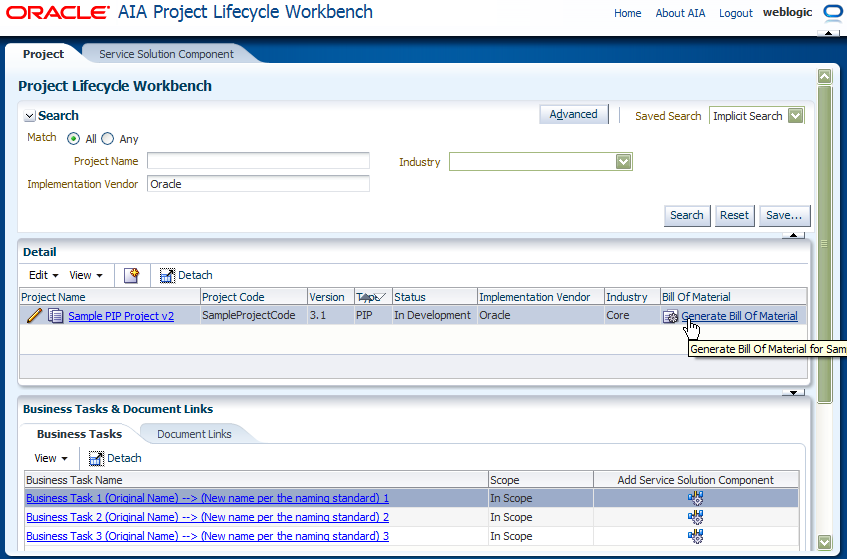Add service solution component for Business Task 1
This screenshot has height=559, width=847.
[x=696, y=498]
